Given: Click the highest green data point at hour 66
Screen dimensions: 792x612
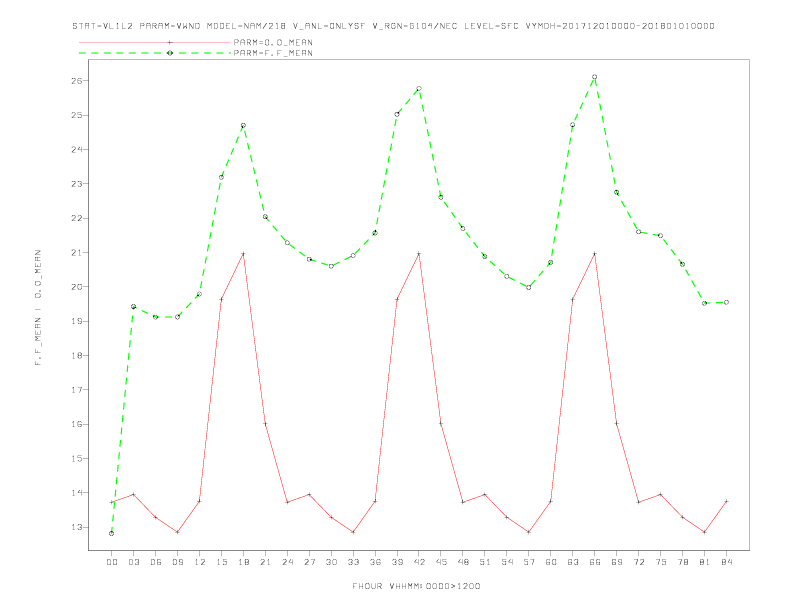Looking at the screenshot, I should (595, 77).
